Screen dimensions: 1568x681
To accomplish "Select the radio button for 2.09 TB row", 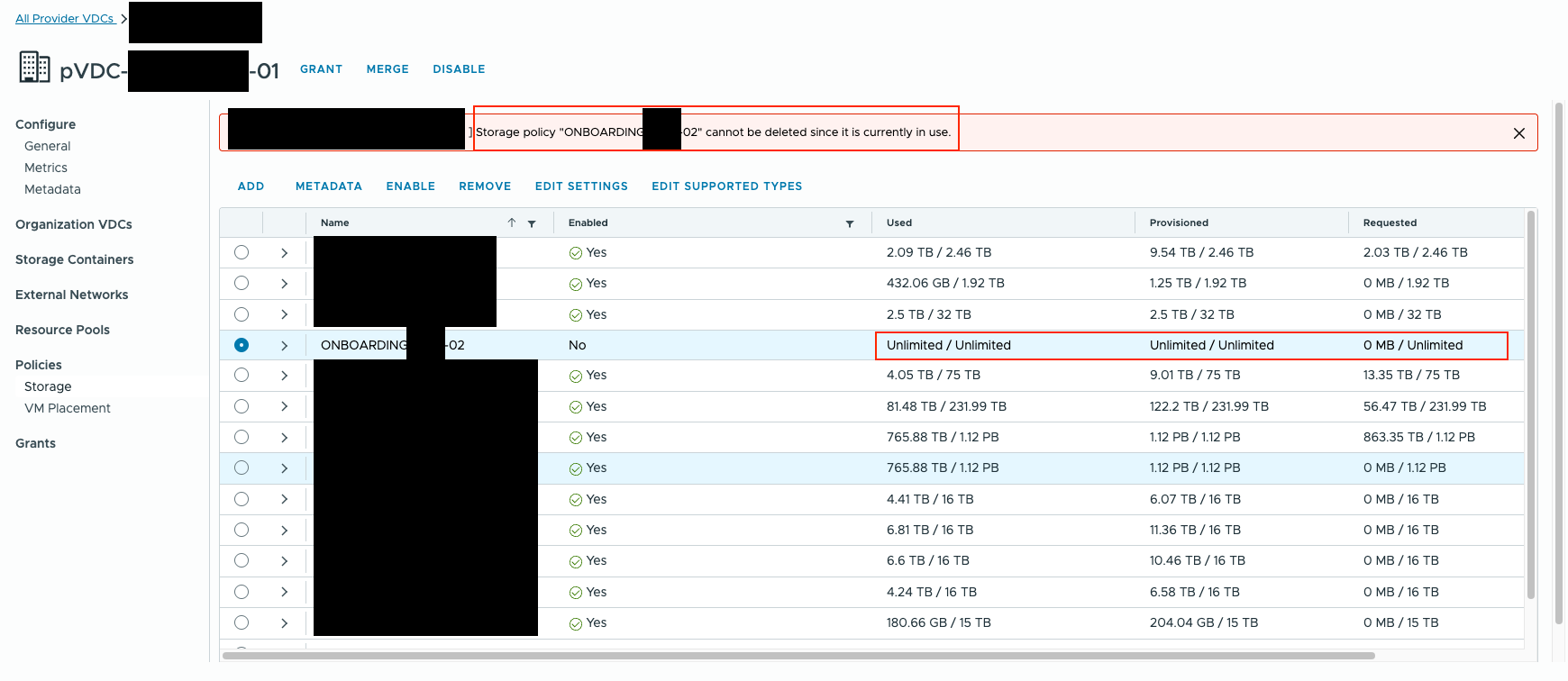I will coord(242,252).
